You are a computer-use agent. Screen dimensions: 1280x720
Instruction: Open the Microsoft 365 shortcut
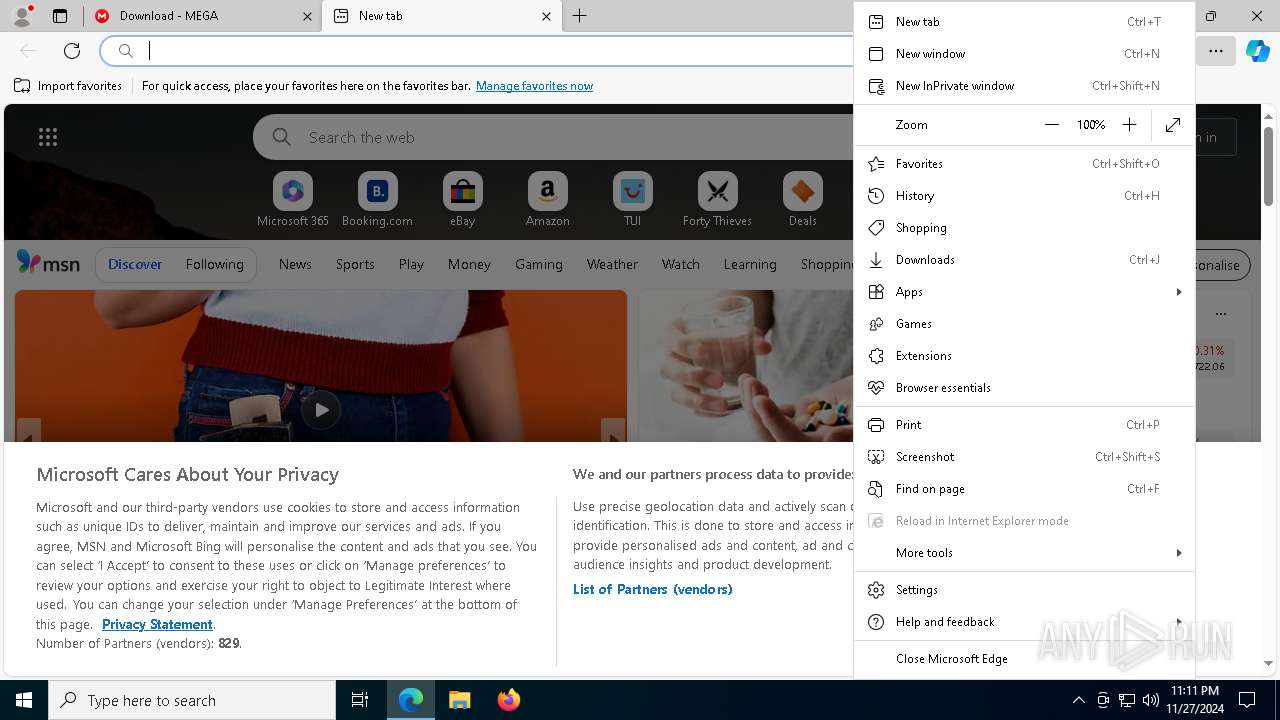pos(292,200)
